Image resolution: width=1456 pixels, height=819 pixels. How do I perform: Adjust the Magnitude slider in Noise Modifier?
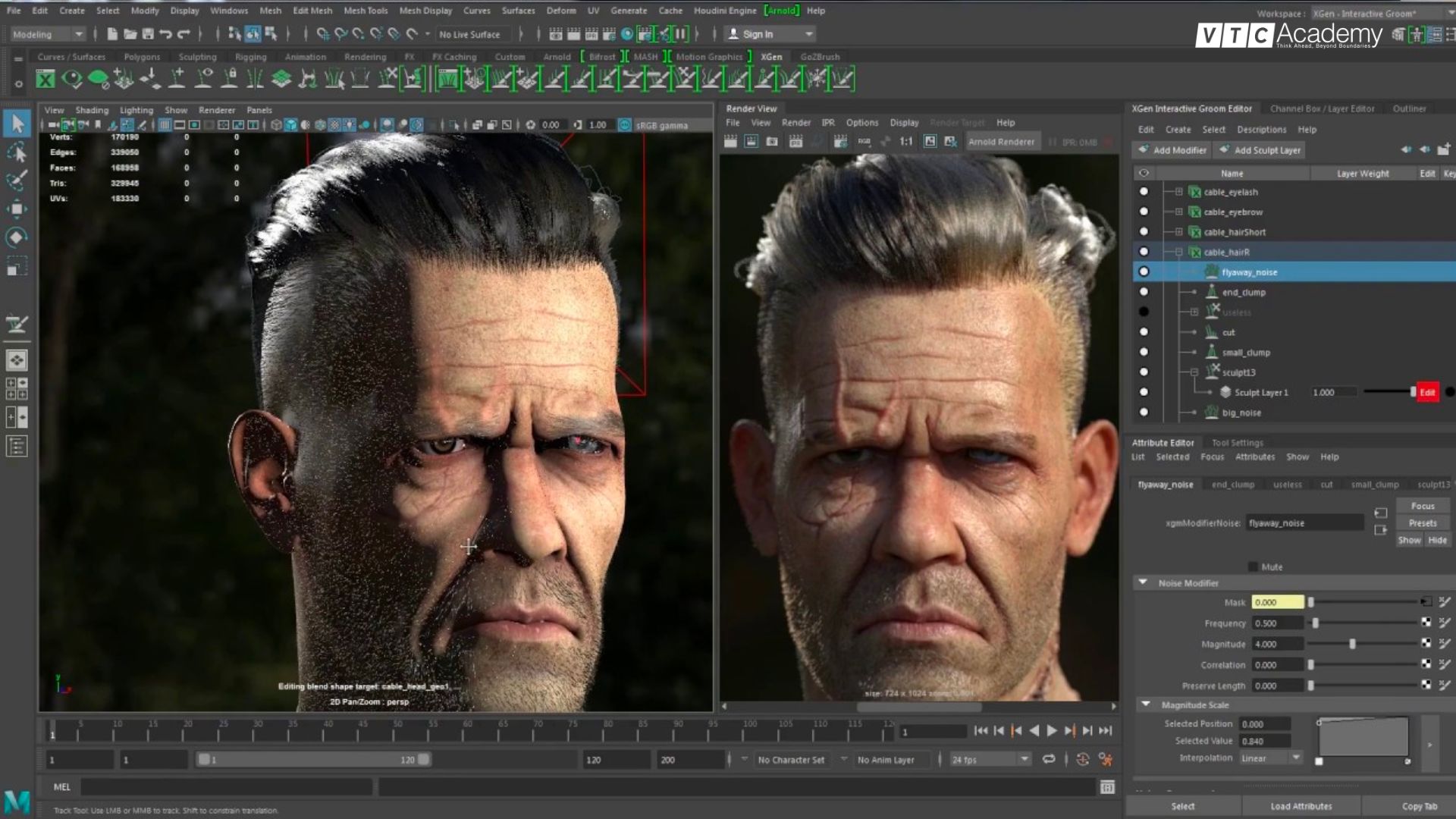click(1351, 643)
